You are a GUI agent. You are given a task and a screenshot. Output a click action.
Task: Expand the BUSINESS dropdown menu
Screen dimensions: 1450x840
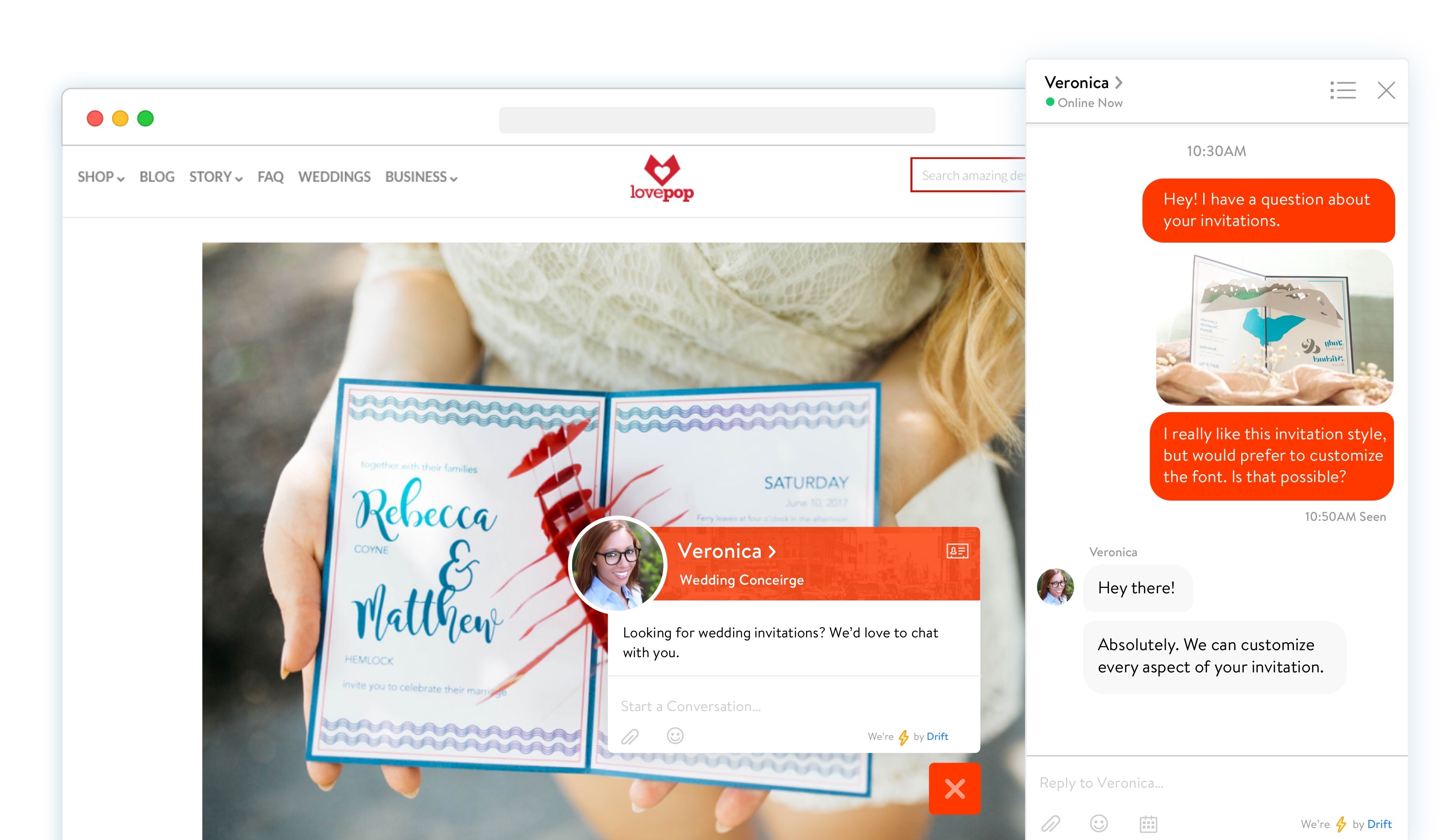click(x=421, y=177)
